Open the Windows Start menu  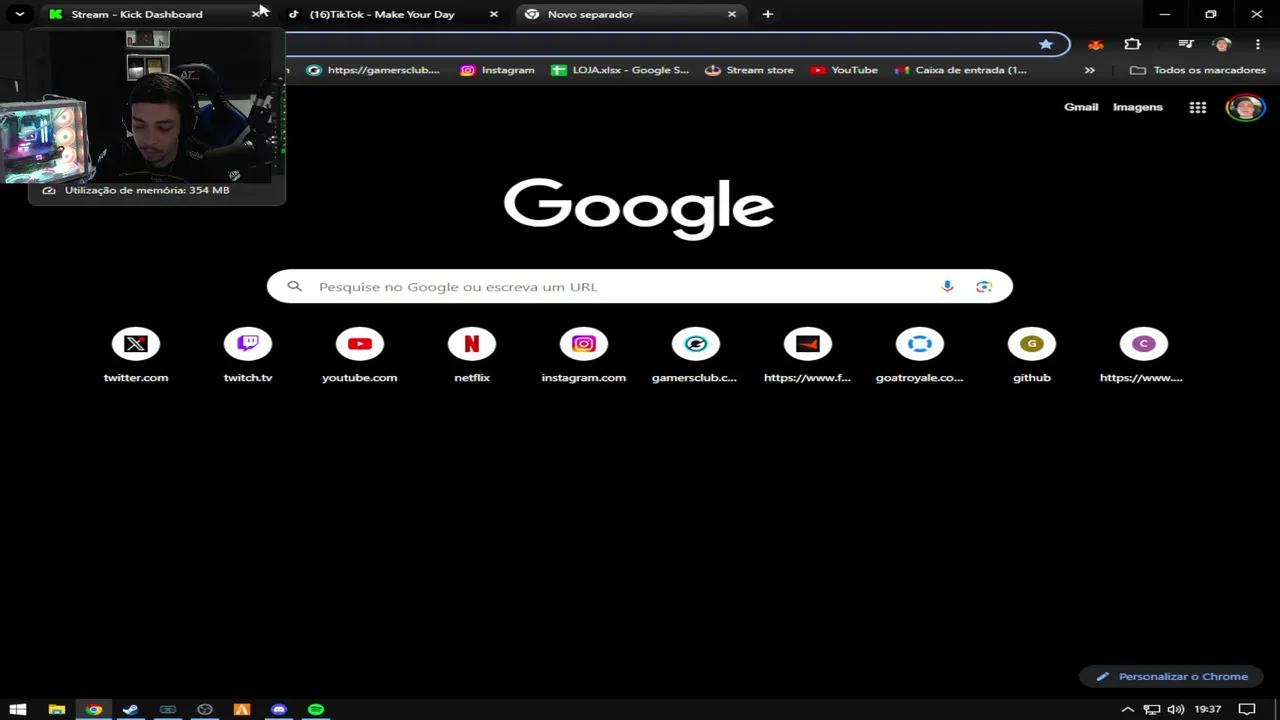pos(18,709)
